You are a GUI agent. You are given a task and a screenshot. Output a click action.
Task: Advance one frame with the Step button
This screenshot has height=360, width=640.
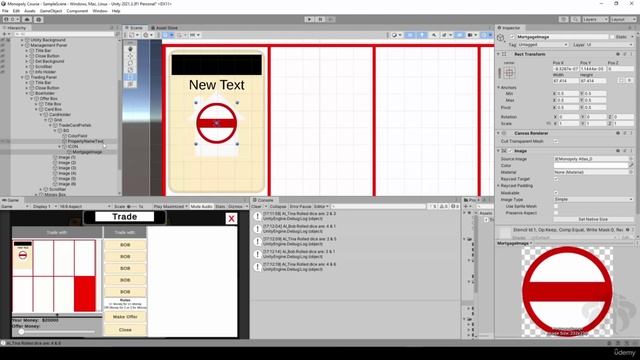click(x=331, y=19)
